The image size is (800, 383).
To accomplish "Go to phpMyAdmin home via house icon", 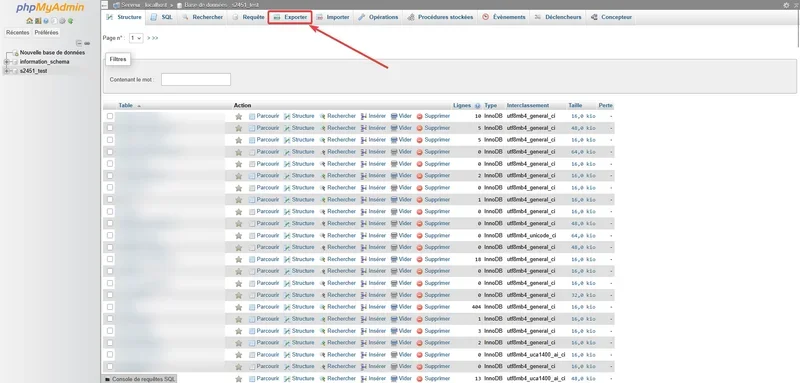I will pos(30,21).
